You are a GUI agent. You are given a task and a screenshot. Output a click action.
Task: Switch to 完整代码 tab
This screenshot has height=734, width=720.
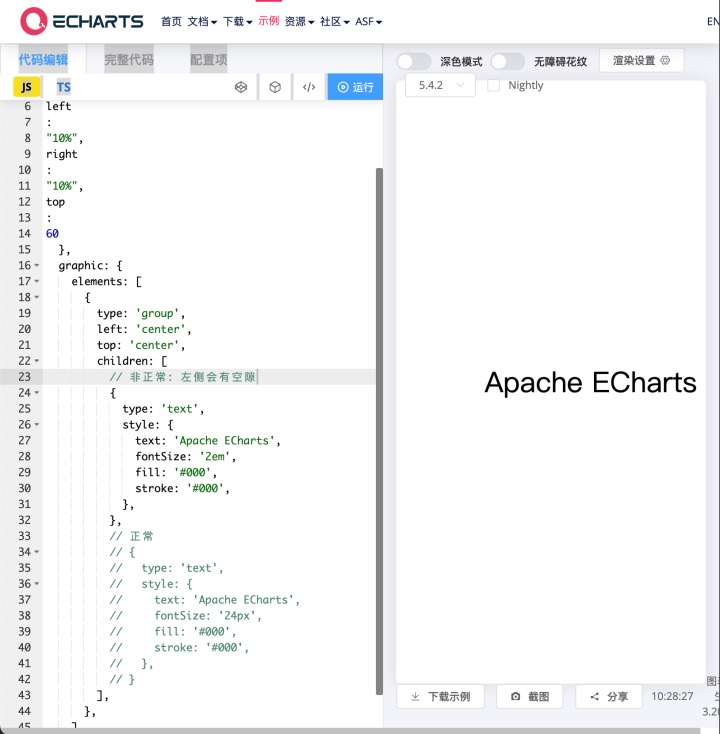(129, 59)
